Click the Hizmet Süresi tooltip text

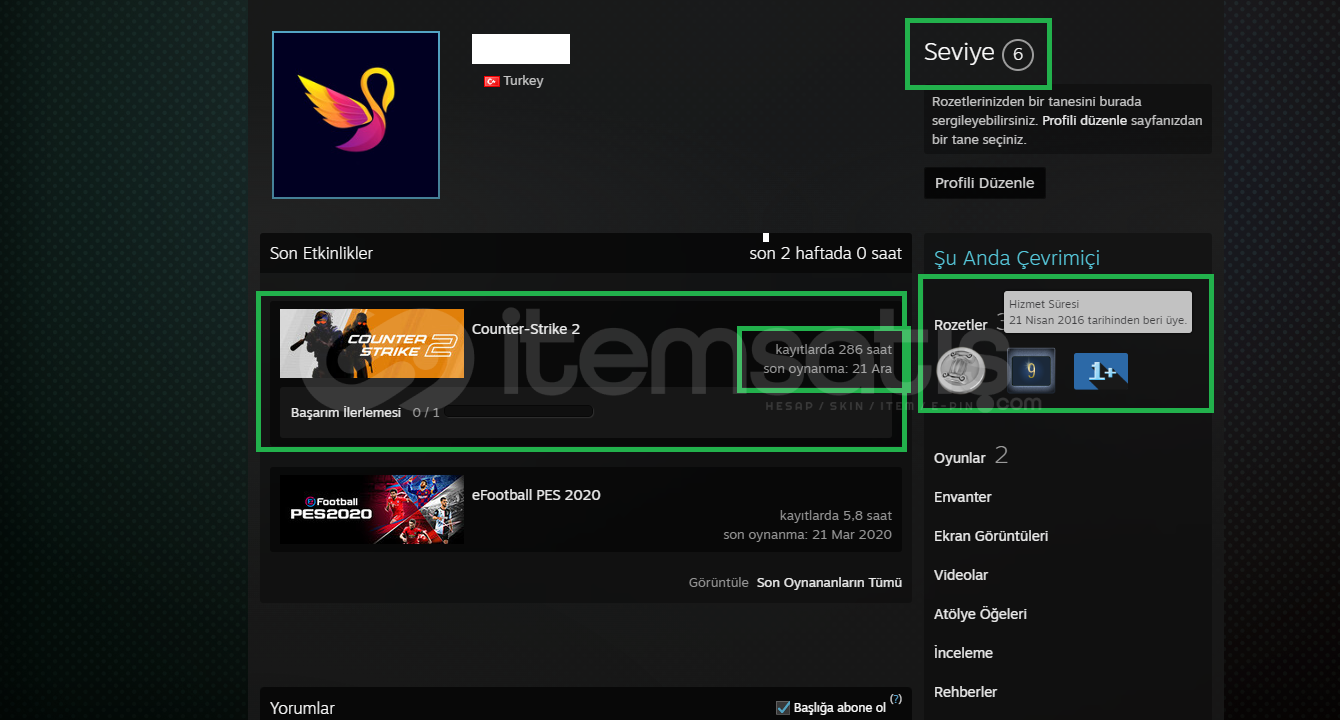click(x=1044, y=304)
